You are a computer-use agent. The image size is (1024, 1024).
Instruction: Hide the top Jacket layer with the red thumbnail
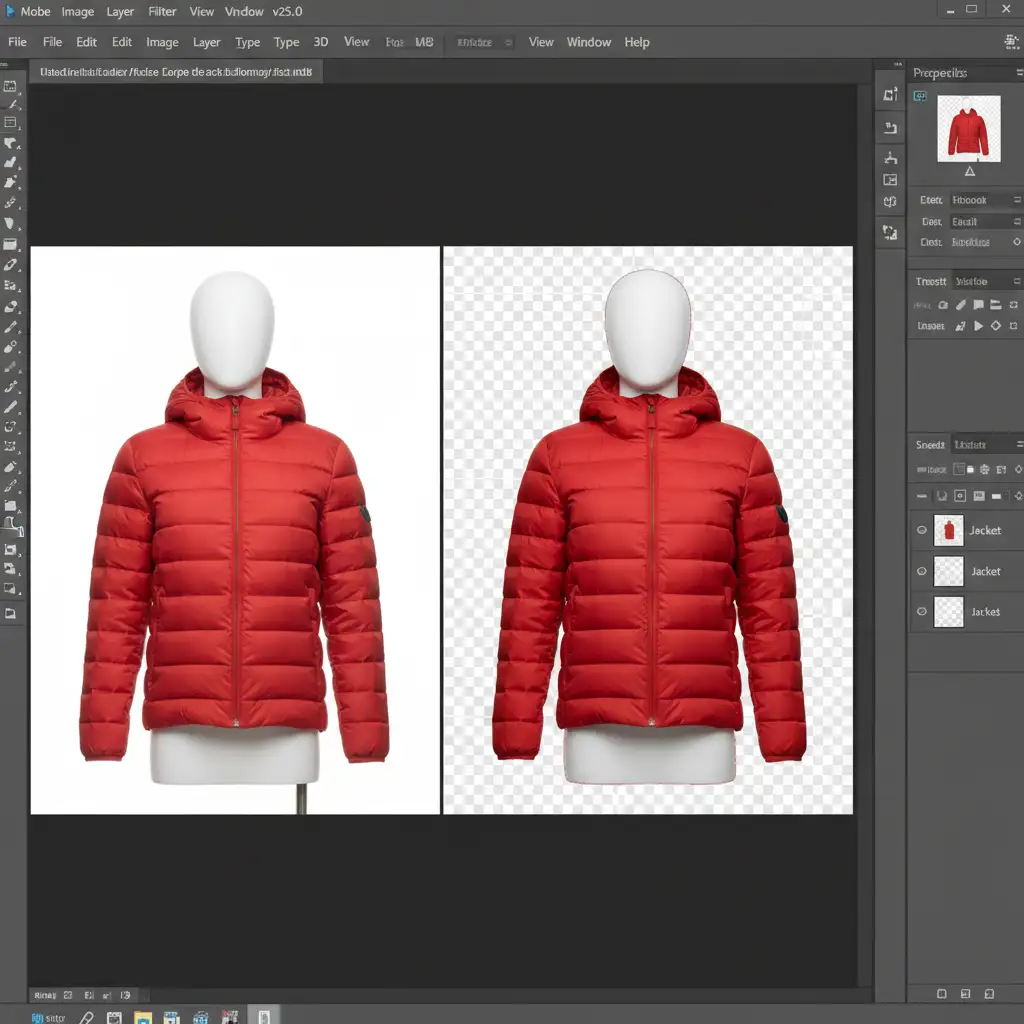[922, 531]
